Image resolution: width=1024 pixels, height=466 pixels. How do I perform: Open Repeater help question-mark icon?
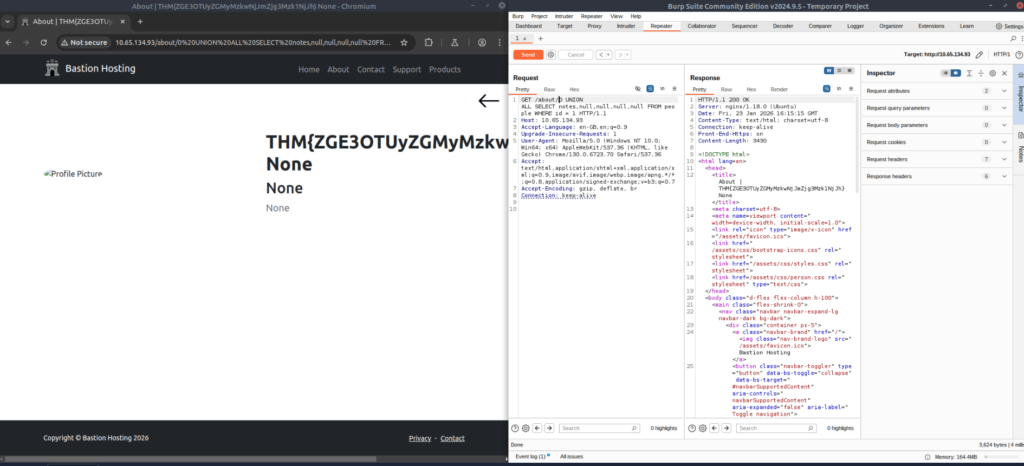[x=1019, y=55]
